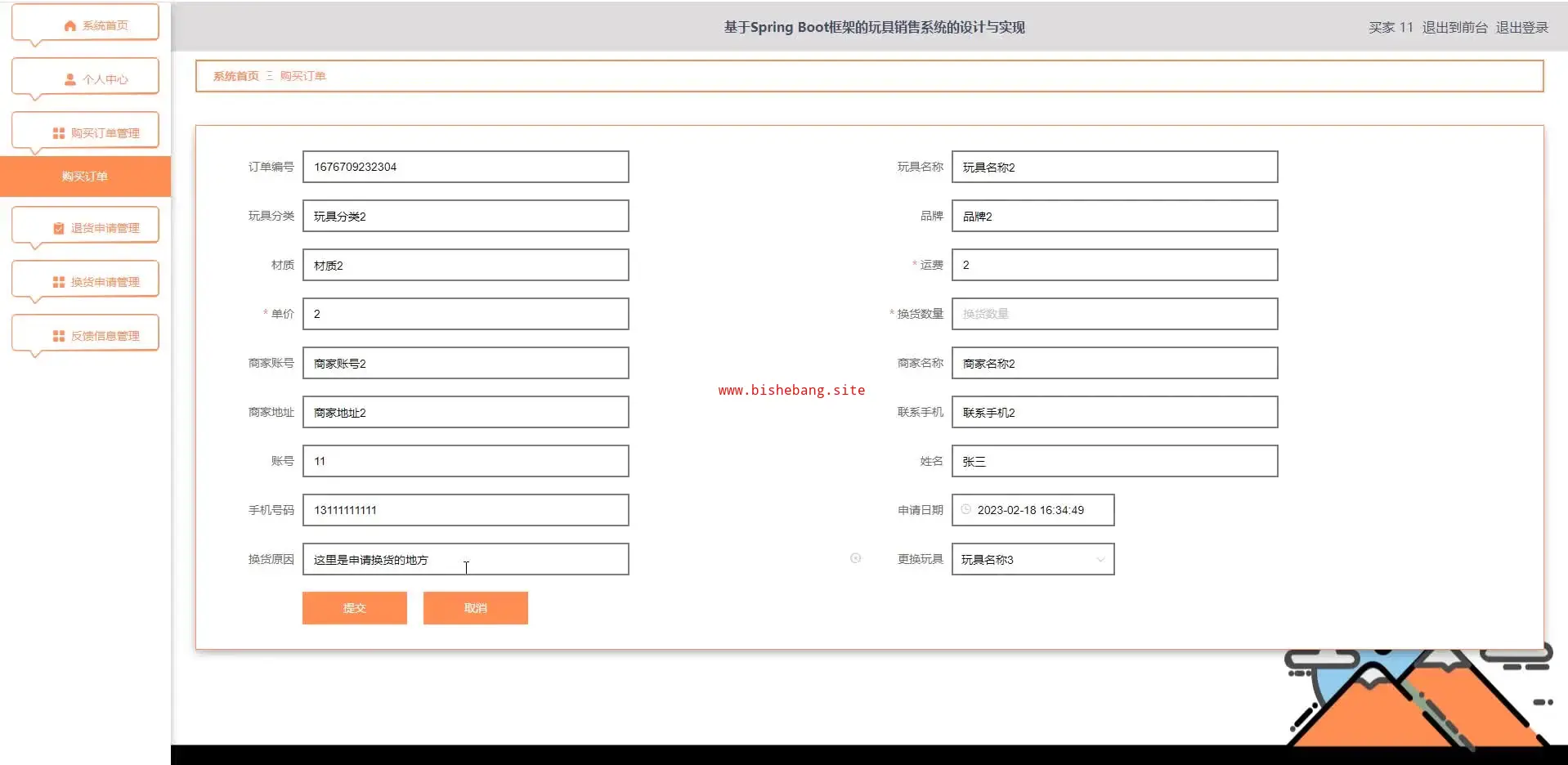
Task: Click the breadcrumb separator icon after 系统首页
Action: click(270, 76)
